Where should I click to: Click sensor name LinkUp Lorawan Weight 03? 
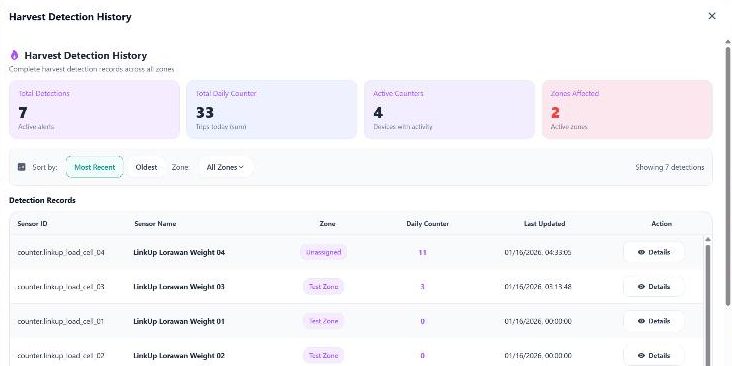click(179, 287)
